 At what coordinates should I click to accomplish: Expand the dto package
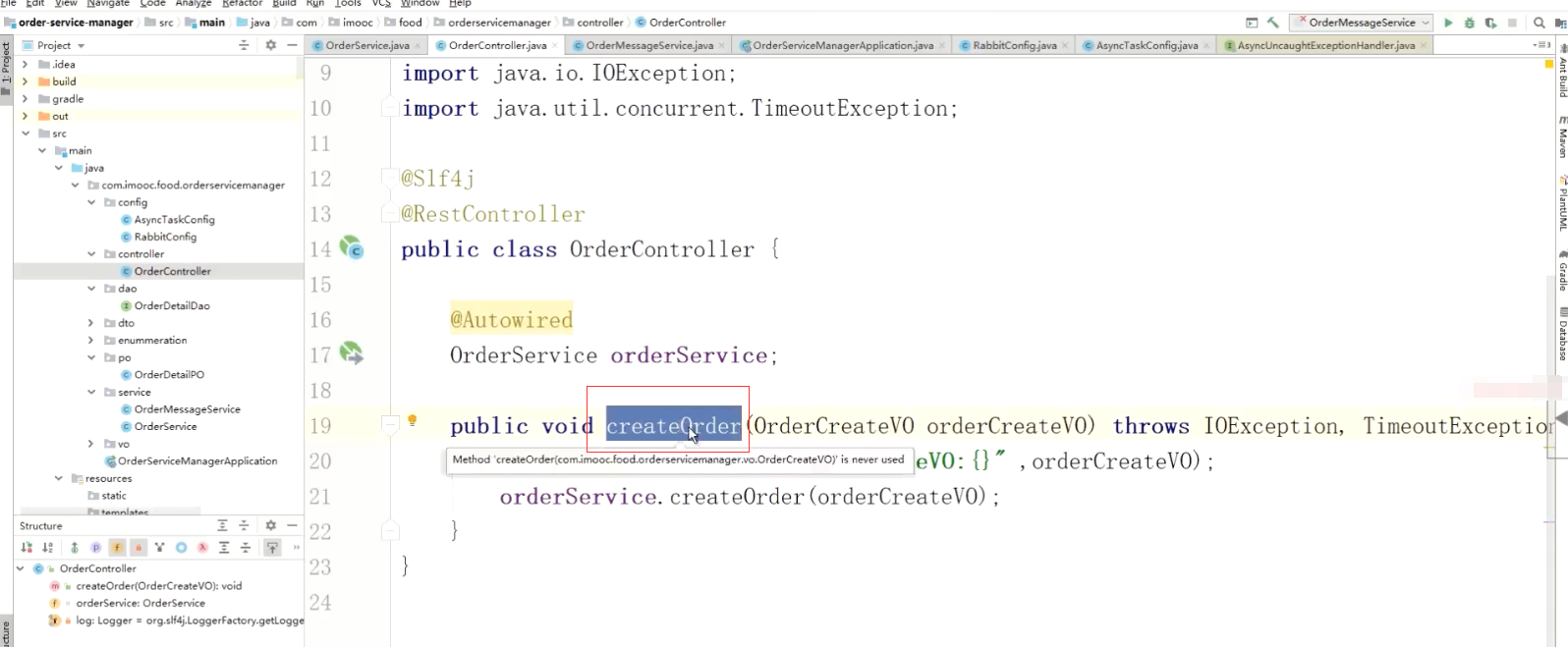(x=91, y=323)
